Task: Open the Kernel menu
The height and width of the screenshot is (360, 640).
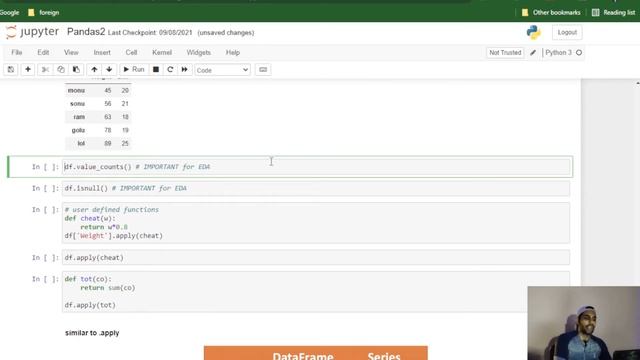Action: pos(162,52)
